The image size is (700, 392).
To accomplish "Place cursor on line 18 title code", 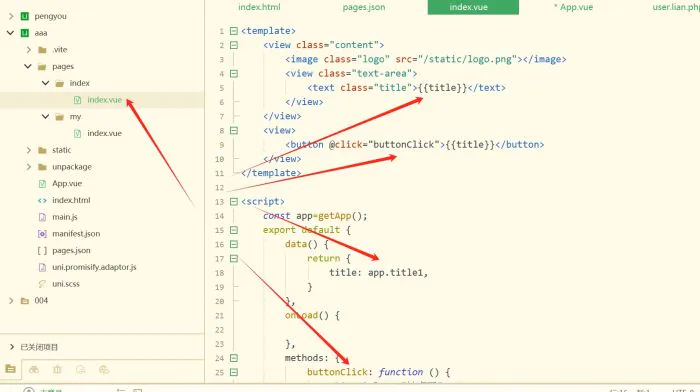I will [378, 273].
